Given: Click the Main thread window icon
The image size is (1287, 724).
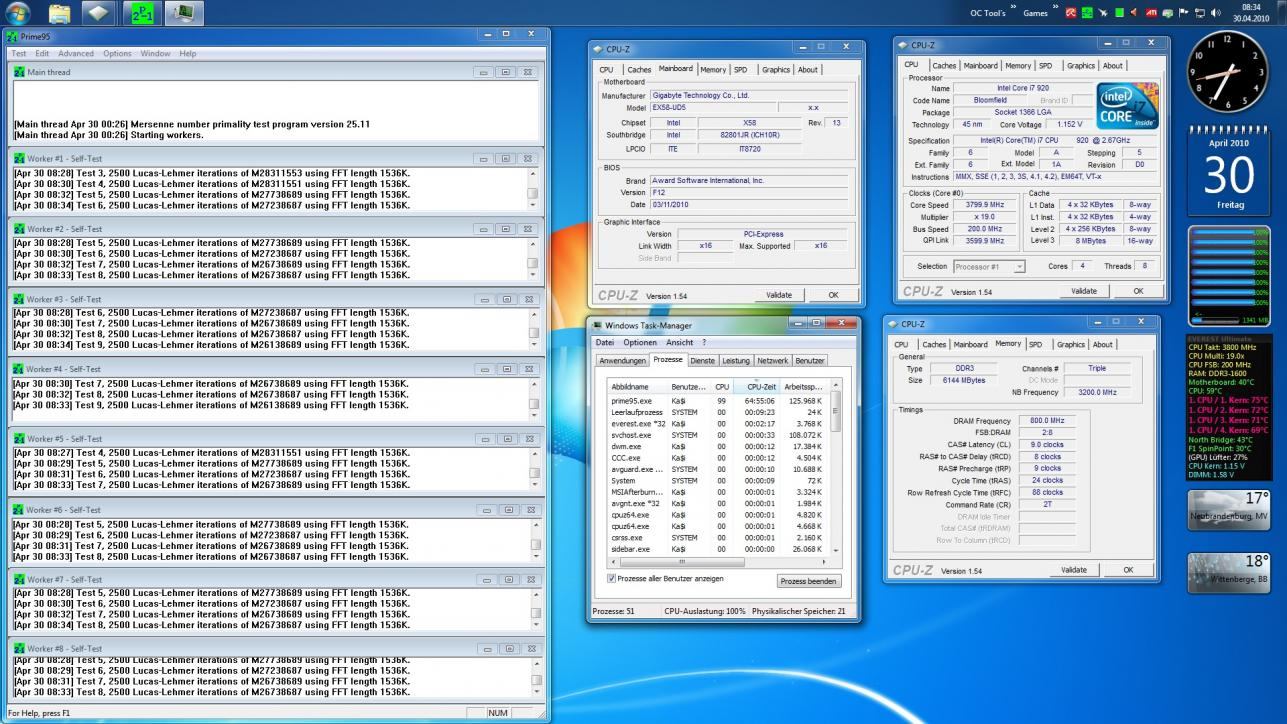Looking at the screenshot, I should (x=19, y=72).
